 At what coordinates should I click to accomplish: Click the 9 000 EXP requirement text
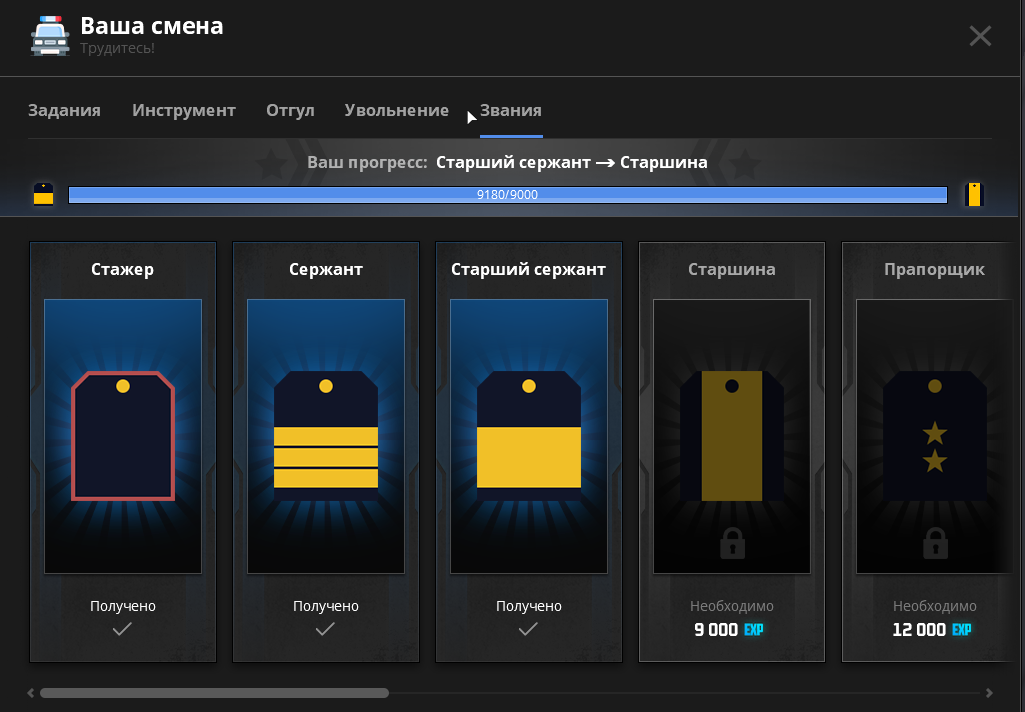pos(729,630)
